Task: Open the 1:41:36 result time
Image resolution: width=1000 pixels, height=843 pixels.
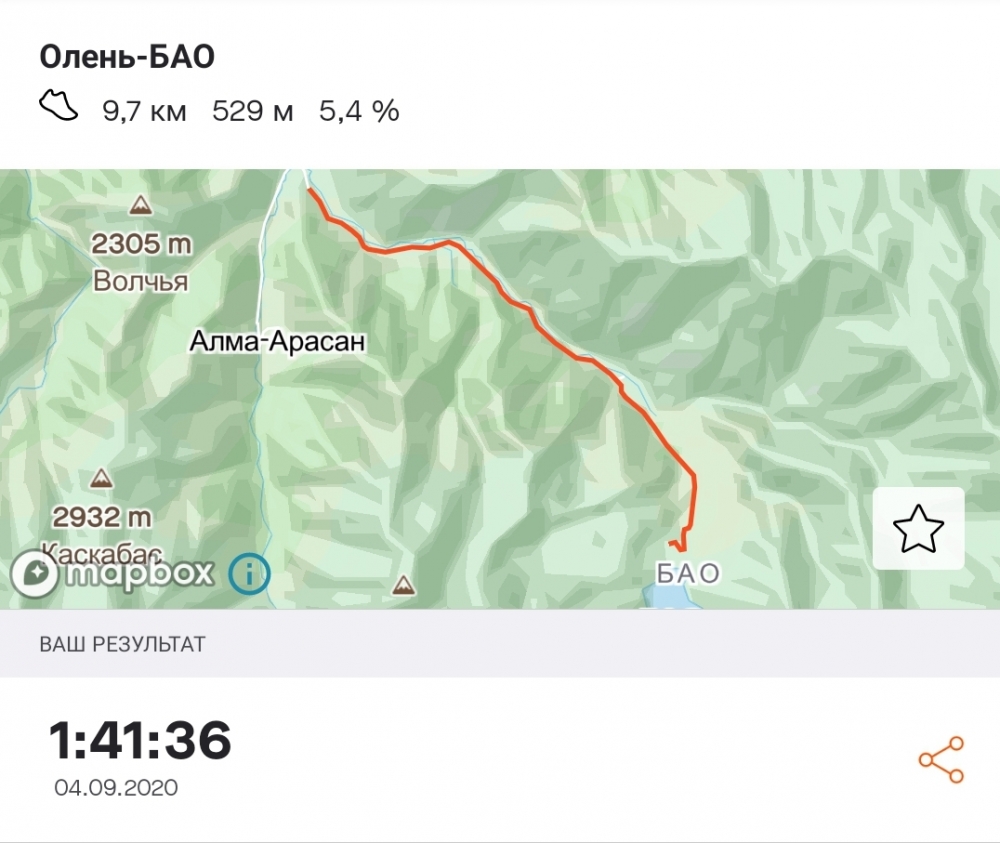Action: (140, 740)
